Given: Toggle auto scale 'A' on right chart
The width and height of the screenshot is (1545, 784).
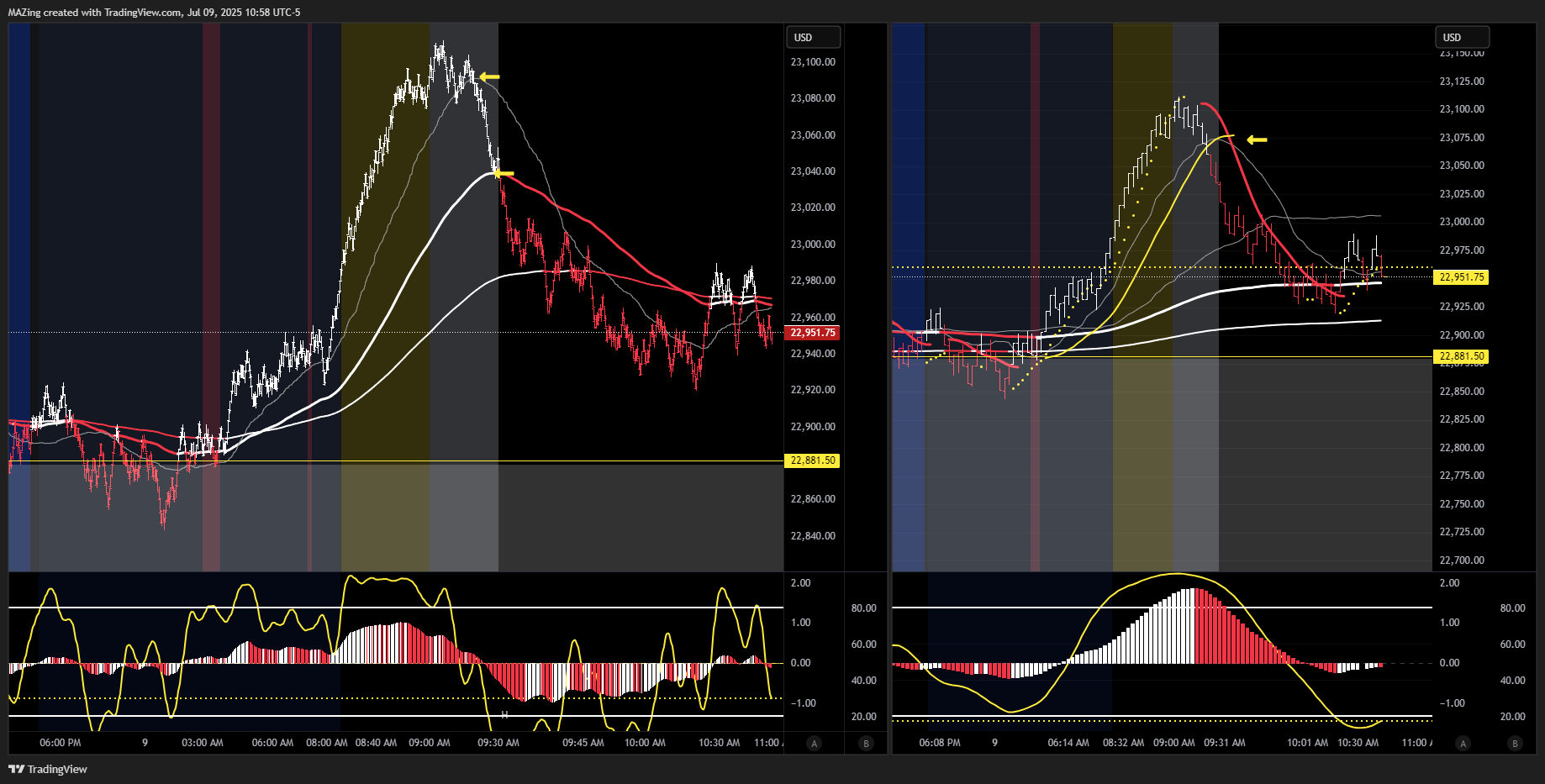Looking at the screenshot, I should (1463, 743).
